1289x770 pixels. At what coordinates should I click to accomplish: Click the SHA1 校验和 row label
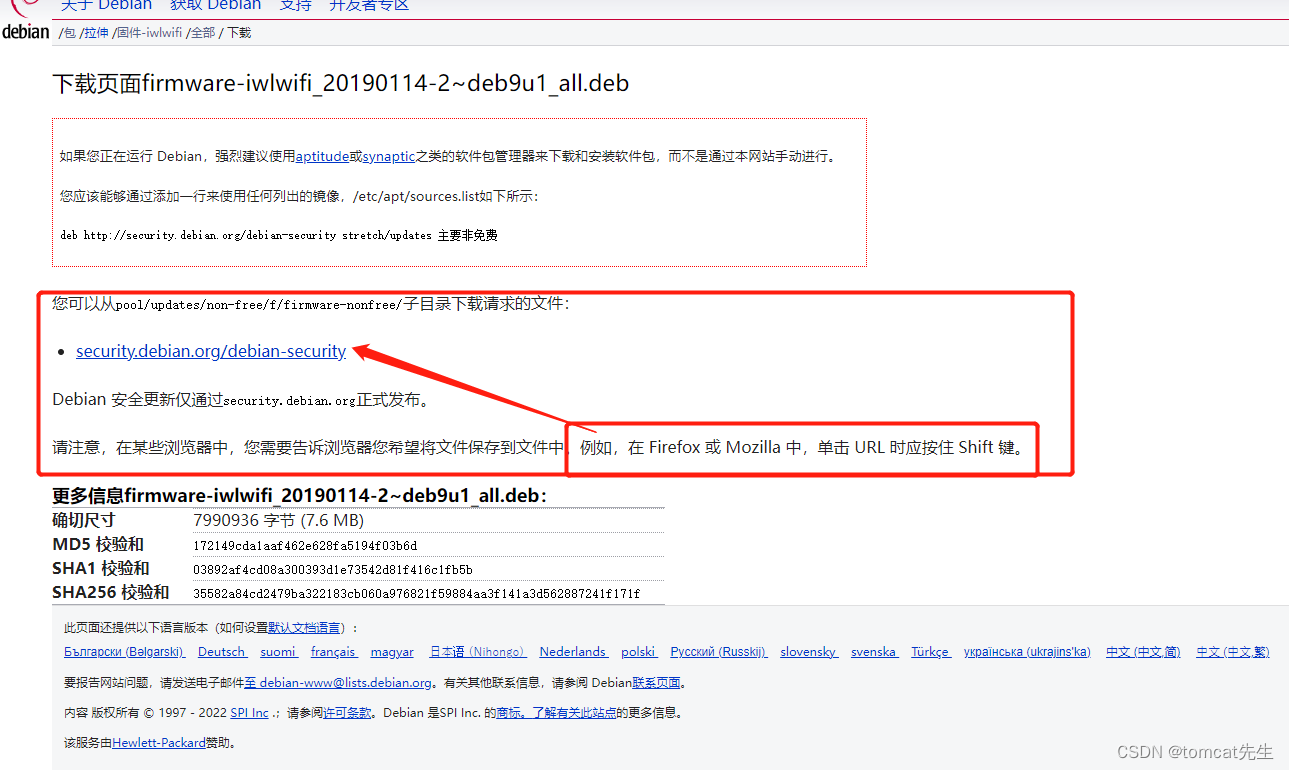click(x=100, y=569)
